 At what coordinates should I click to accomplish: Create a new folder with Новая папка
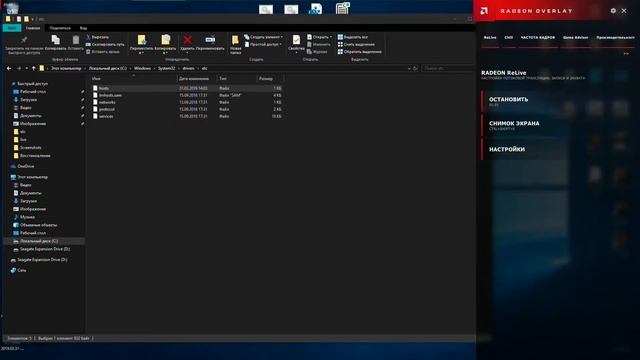[x=236, y=44]
